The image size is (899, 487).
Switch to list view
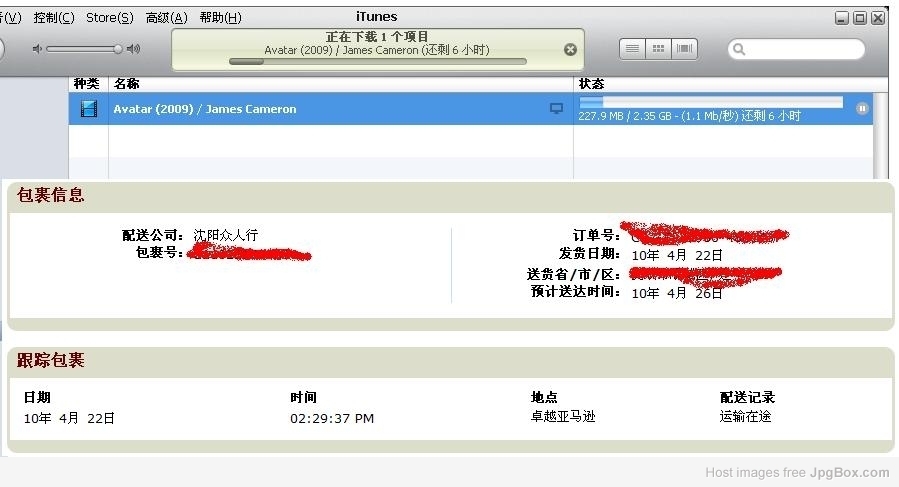[x=632, y=49]
